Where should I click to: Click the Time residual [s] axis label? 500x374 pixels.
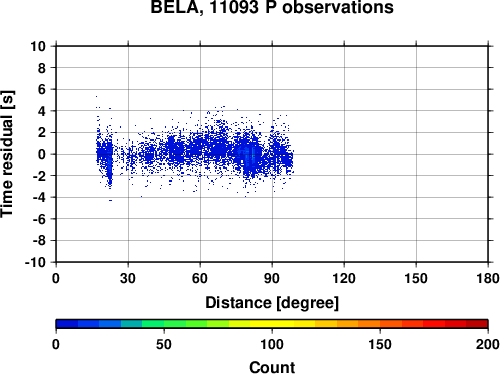point(7,154)
